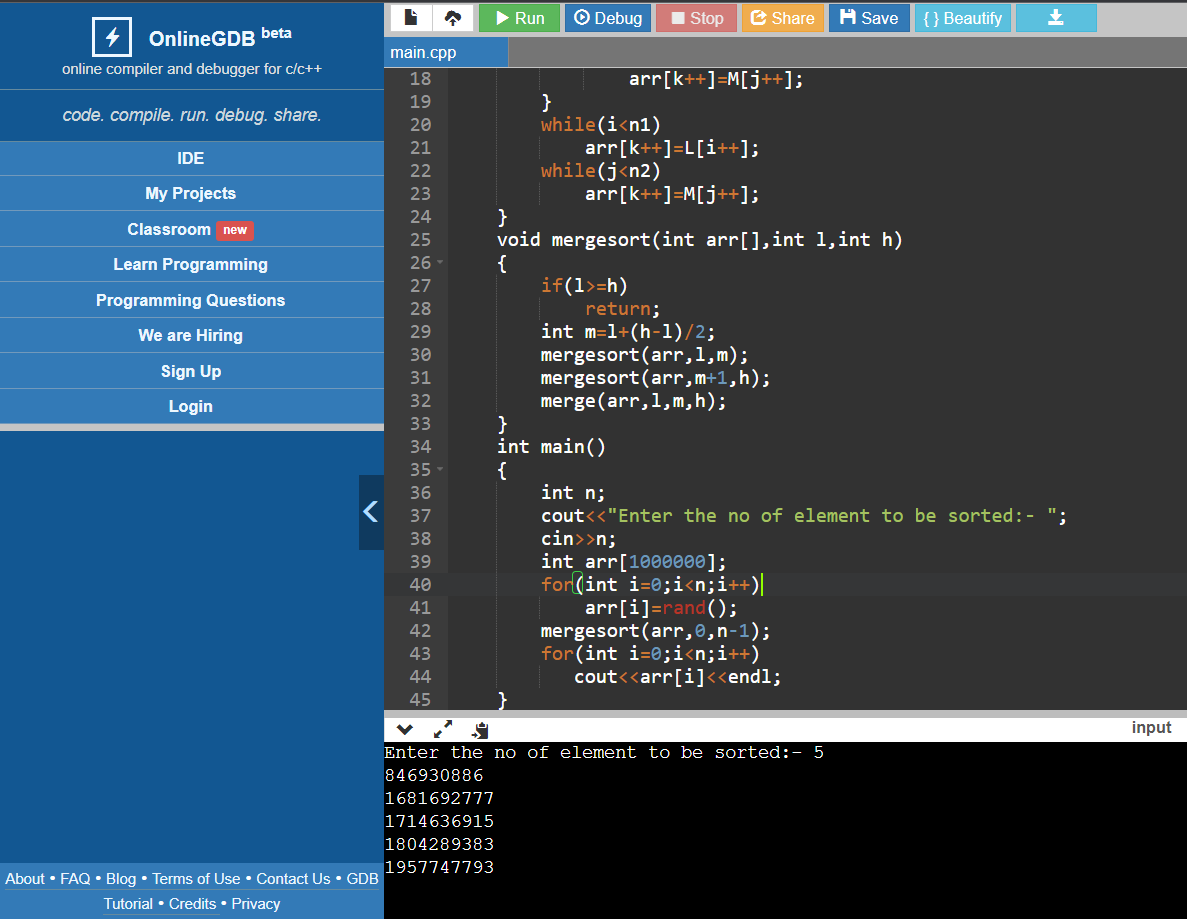
Task: Click the 'int m=l+(h-l)/2;' code line
Action: coord(628,332)
